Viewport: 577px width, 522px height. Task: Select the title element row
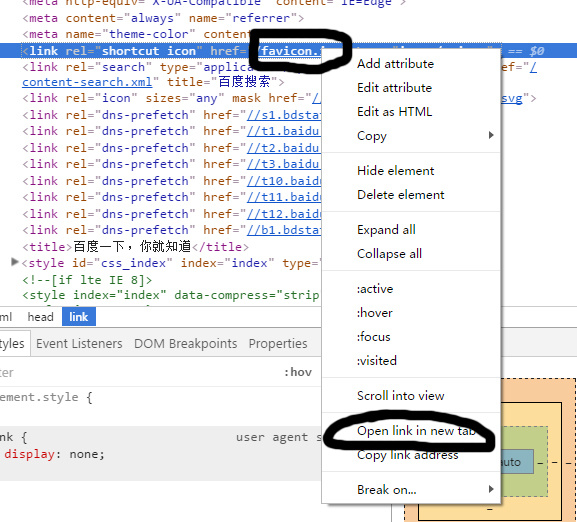click(135, 246)
